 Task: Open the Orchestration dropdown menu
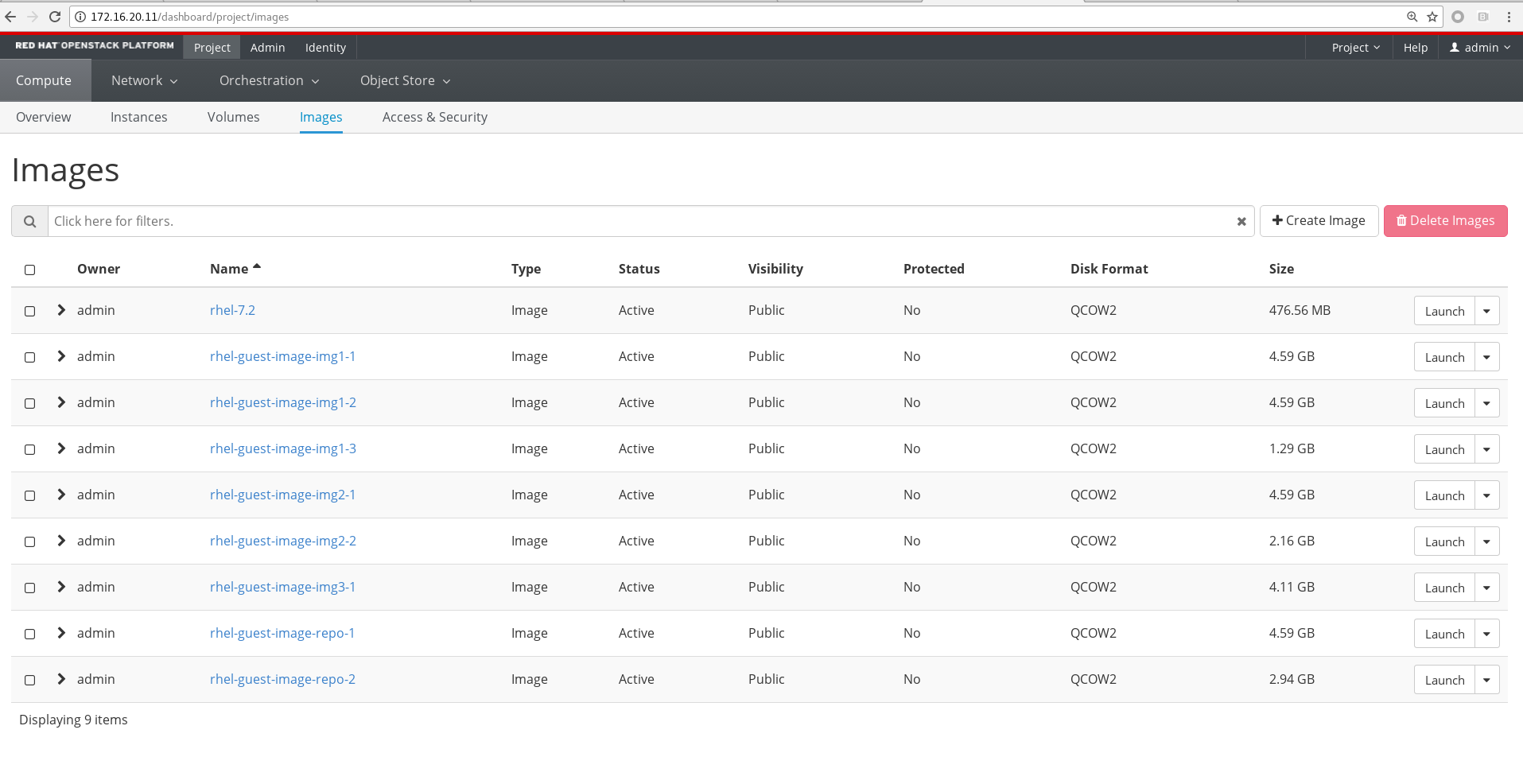pos(269,80)
